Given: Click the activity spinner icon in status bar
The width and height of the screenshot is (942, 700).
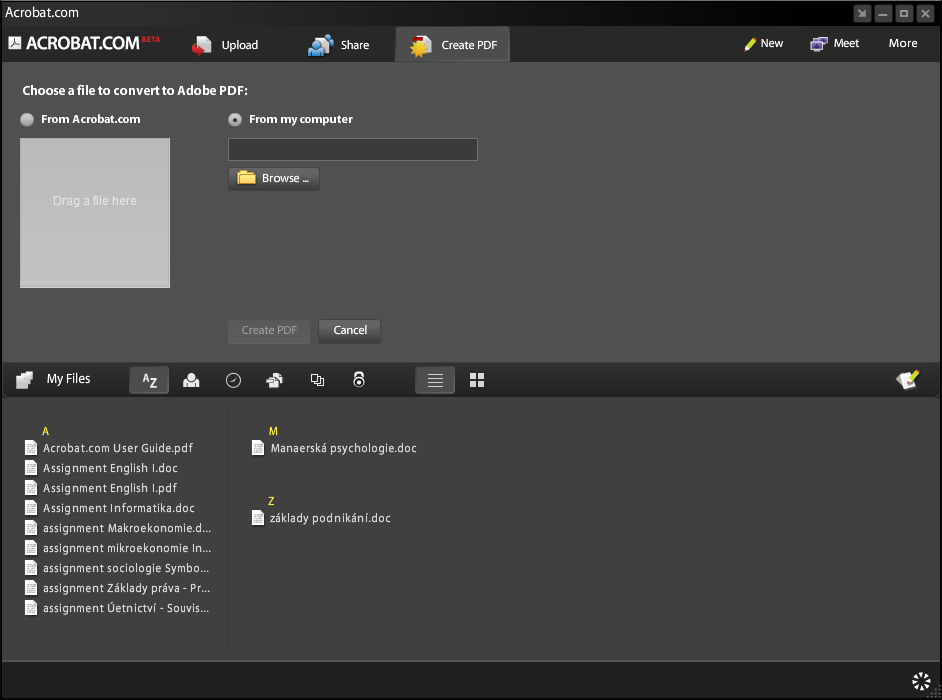Looking at the screenshot, I should (921, 681).
